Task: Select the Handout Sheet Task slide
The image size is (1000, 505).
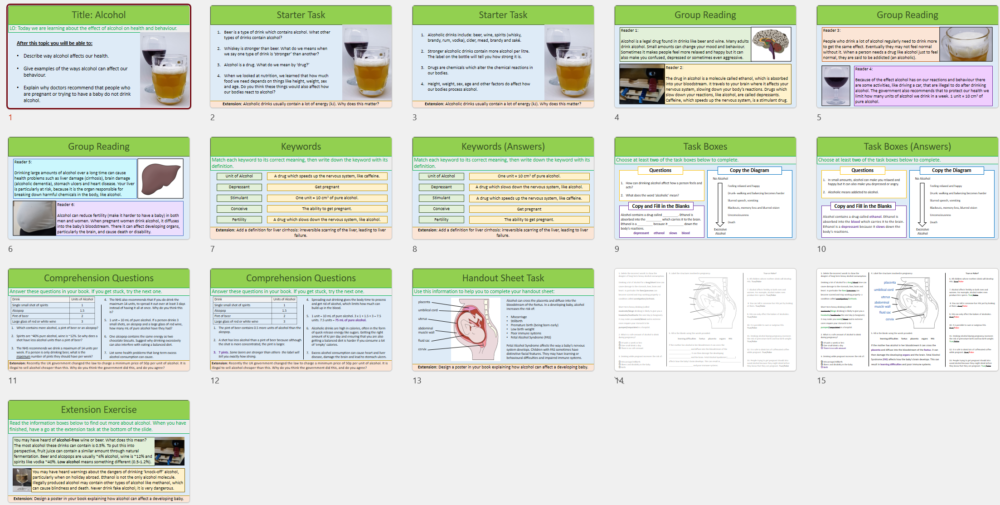Action: (x=503, y=320)
